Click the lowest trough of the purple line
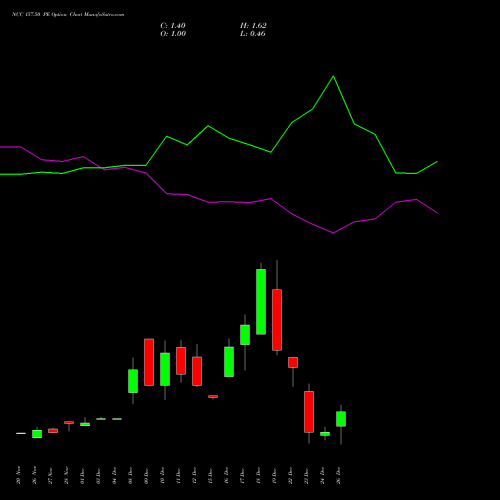This screenshot has width=500, height=500. (333, 233)
